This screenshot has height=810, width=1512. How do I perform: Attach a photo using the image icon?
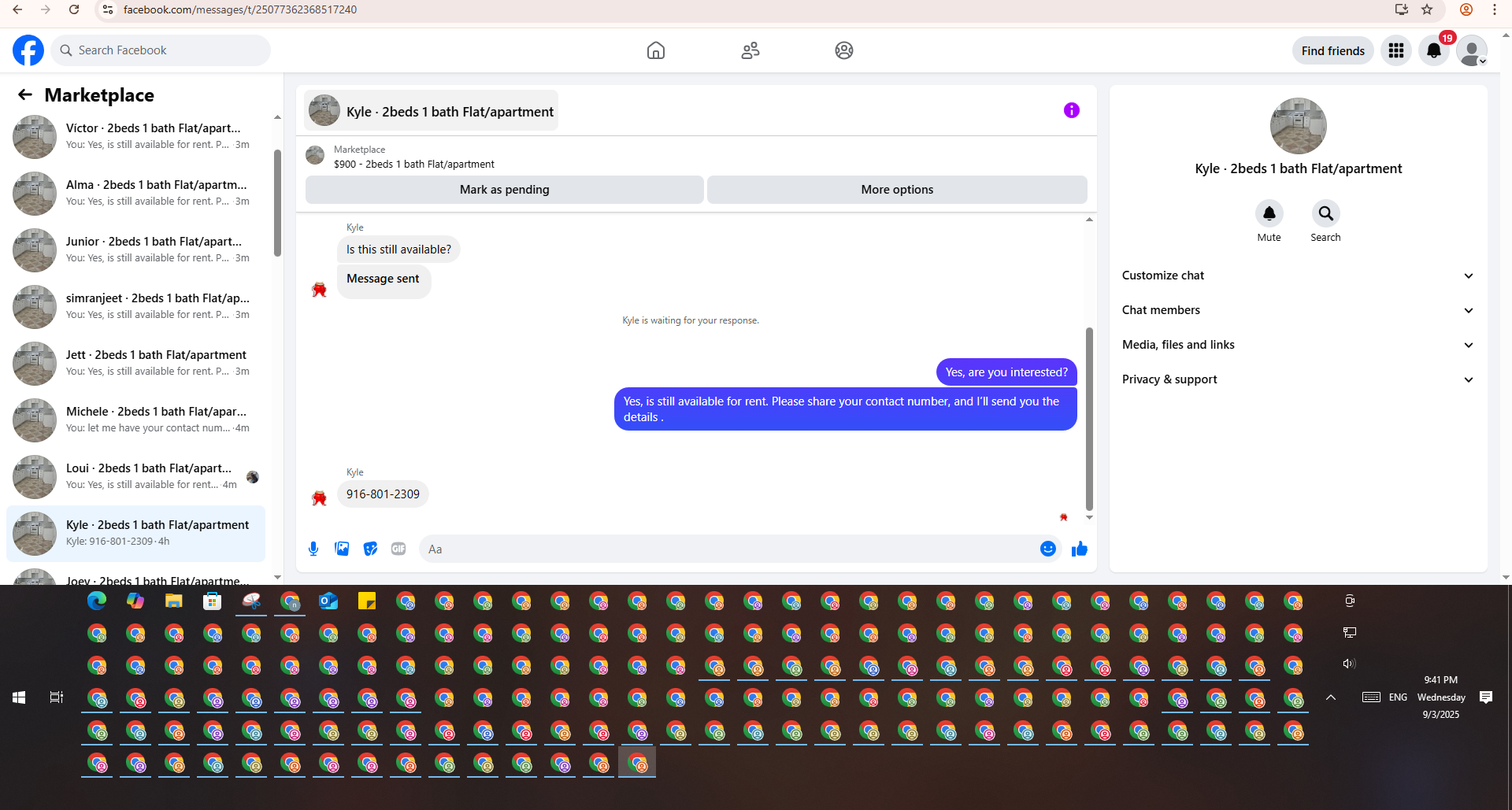[342, 549]
